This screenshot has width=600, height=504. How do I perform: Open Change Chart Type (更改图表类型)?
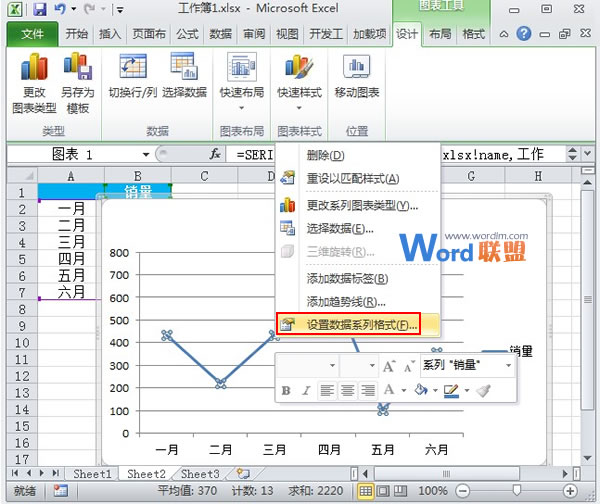[34, 83]
